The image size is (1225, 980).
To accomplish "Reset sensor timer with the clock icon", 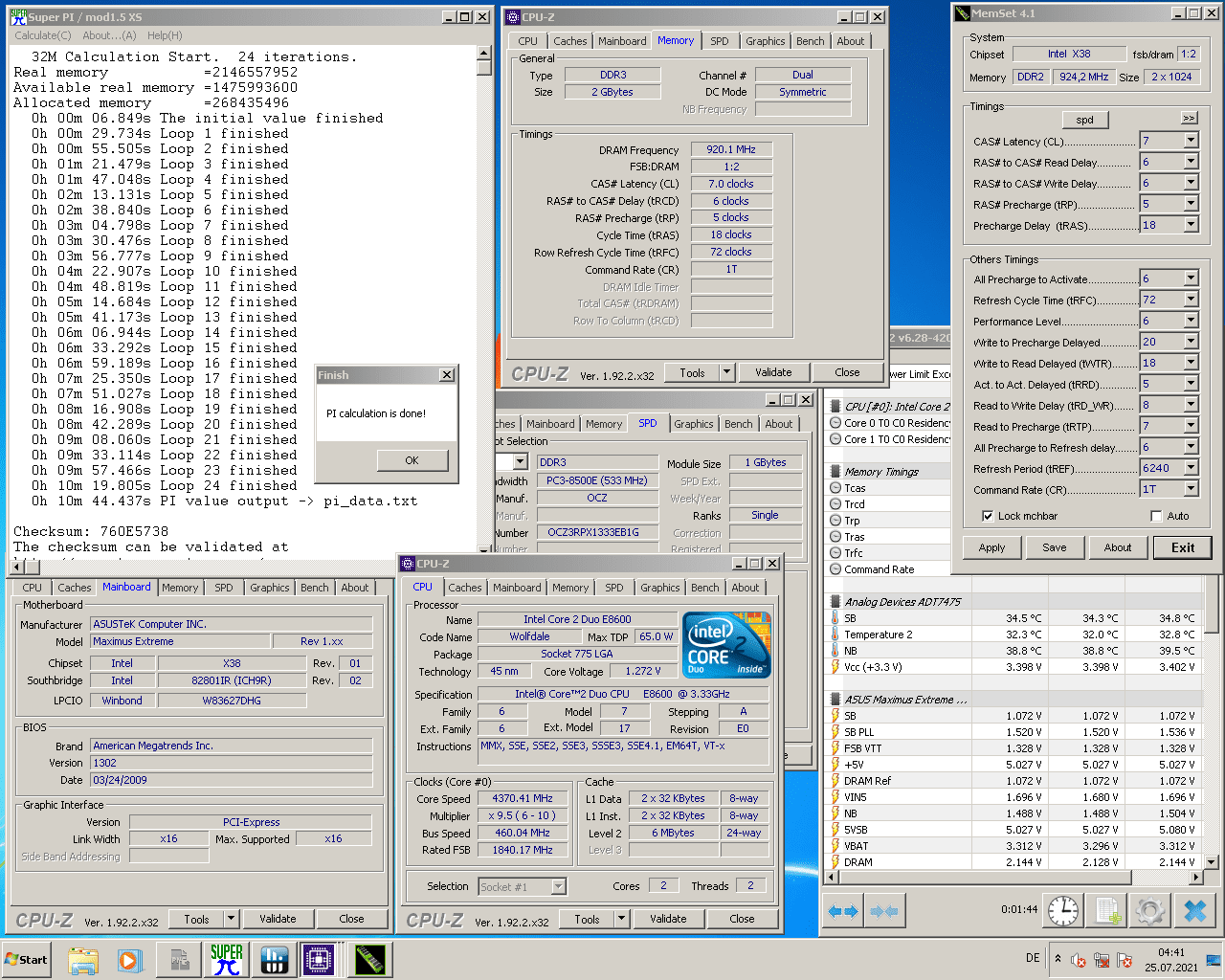I will coord(1063,911).
